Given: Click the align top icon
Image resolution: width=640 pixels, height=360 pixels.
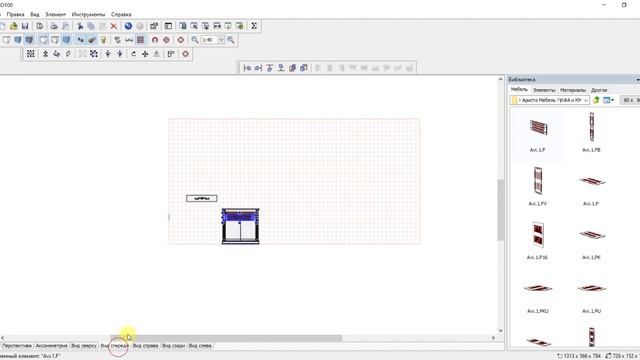Looking at the screenshot, I should point(270,68).
